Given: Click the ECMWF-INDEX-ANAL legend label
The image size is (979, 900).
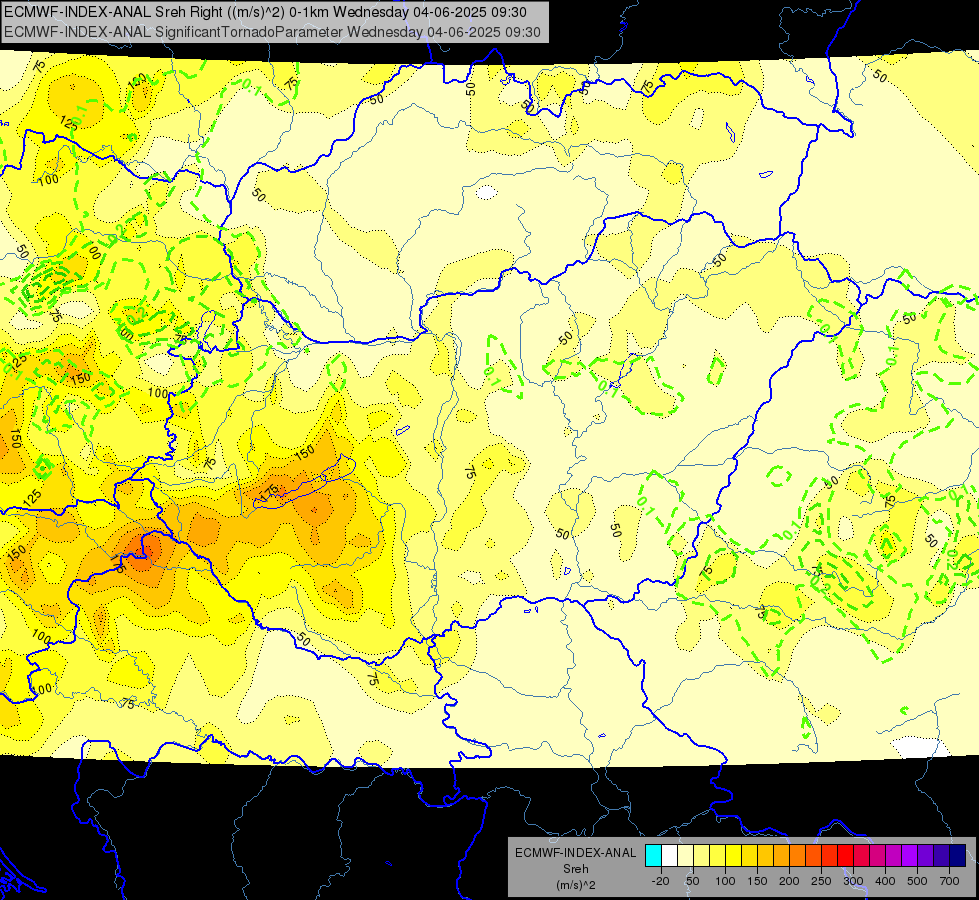Looking at the screenshot, I should [576, 853].
